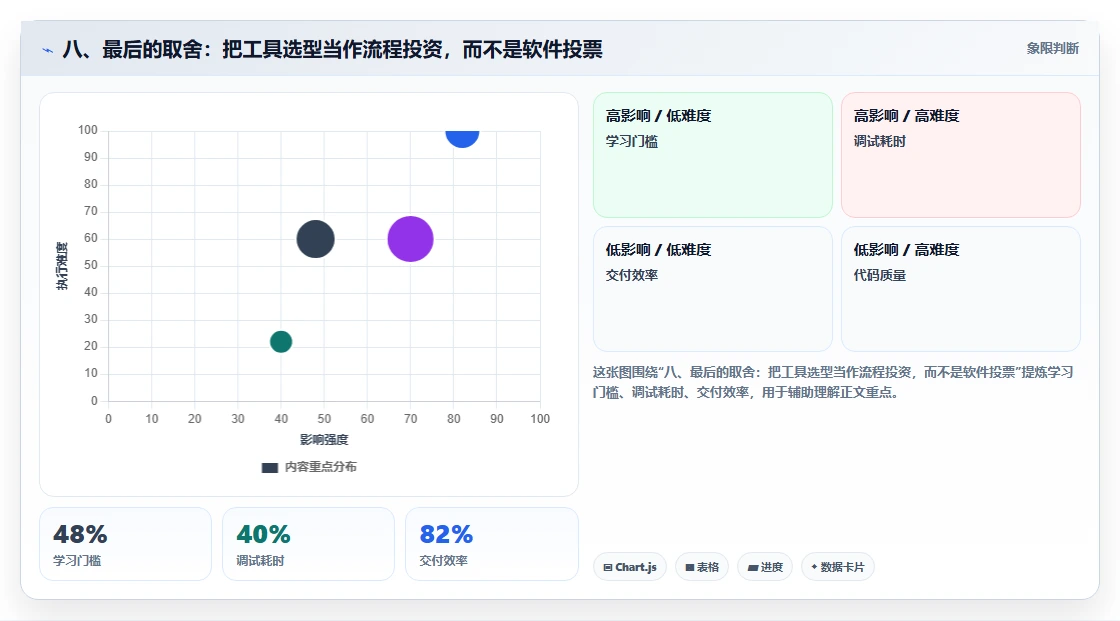The image size is (1120, 621).
Task: Click the 调试耗时 text in pink card
Action: 879,141
